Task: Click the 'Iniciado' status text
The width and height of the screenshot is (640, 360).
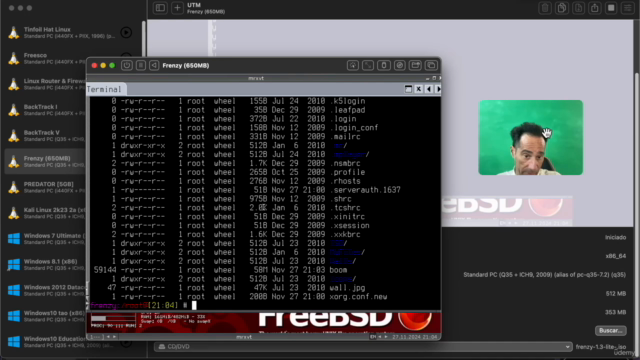Action: (616, 237)
